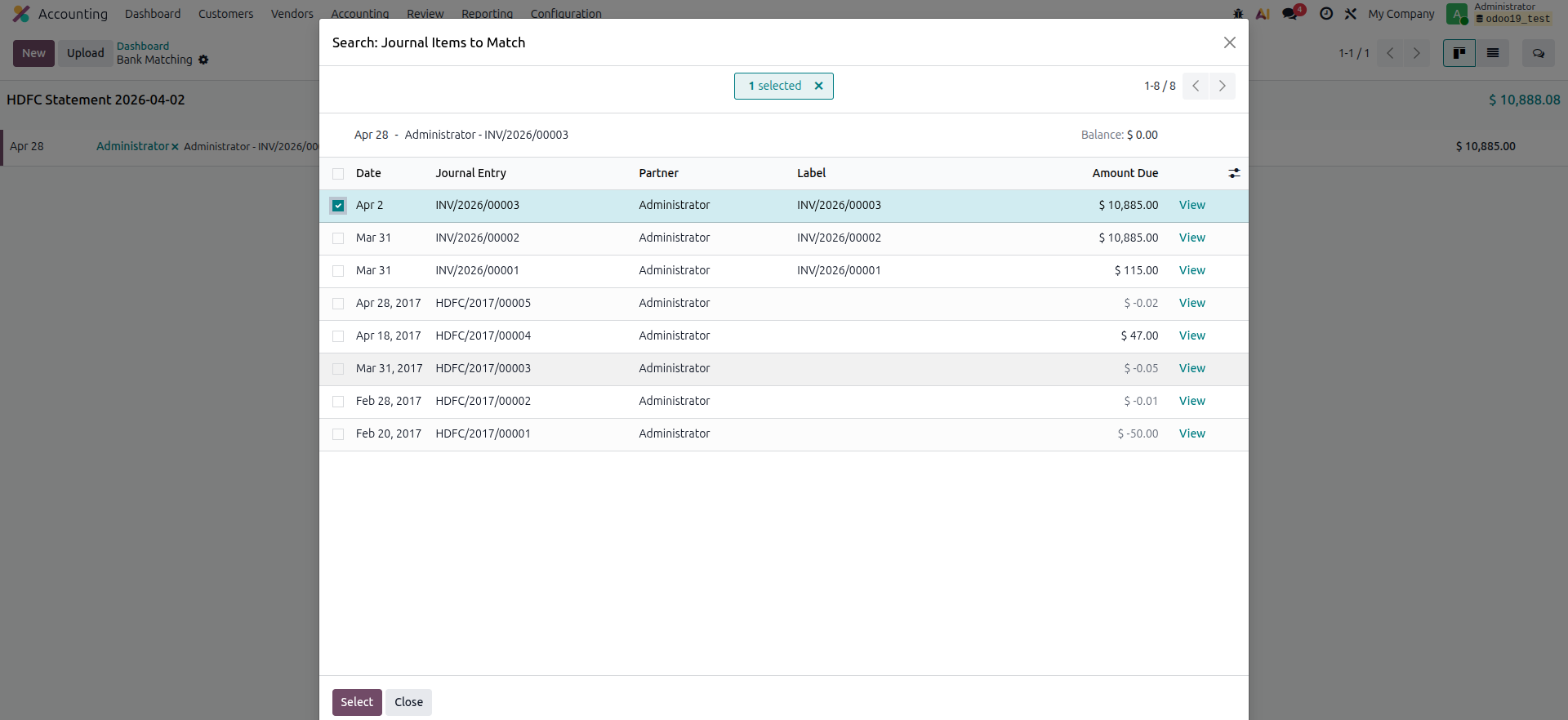View the HDFC/2017/00003 journal item
This screenshot has height=720, width=1568.
point(1192,368)
